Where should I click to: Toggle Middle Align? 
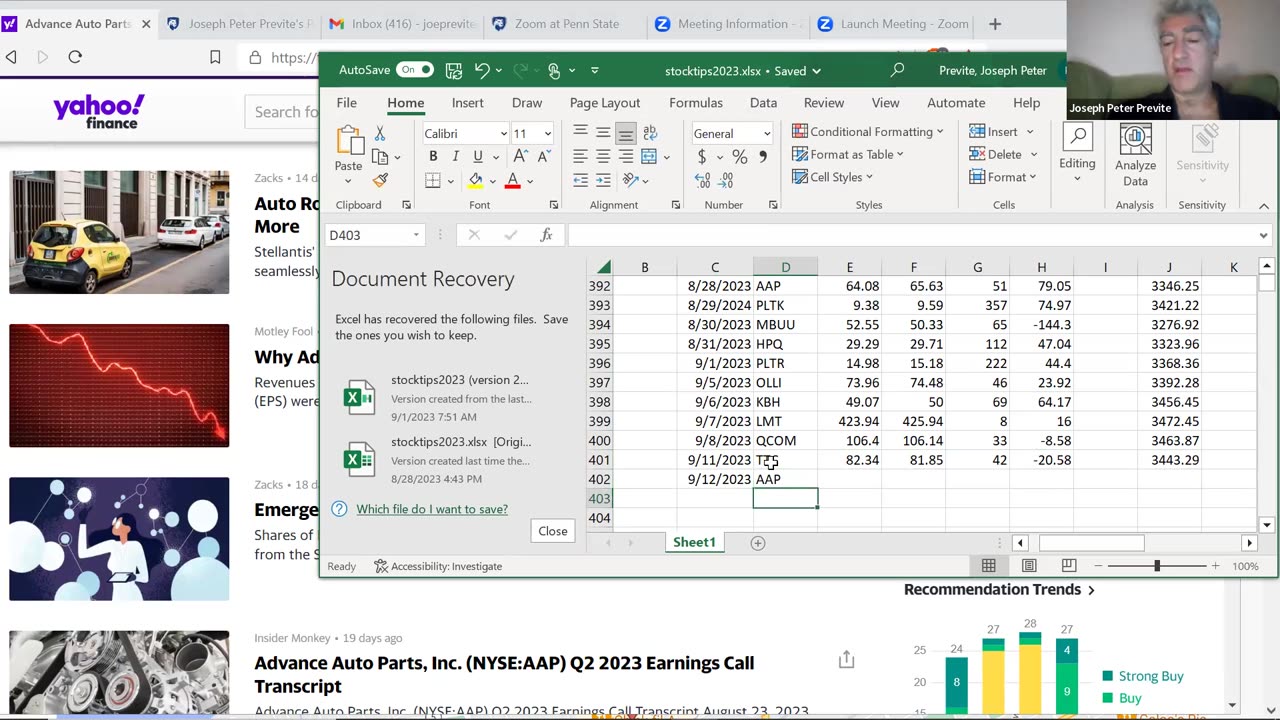pyautogui.click(x=603, y=132)
